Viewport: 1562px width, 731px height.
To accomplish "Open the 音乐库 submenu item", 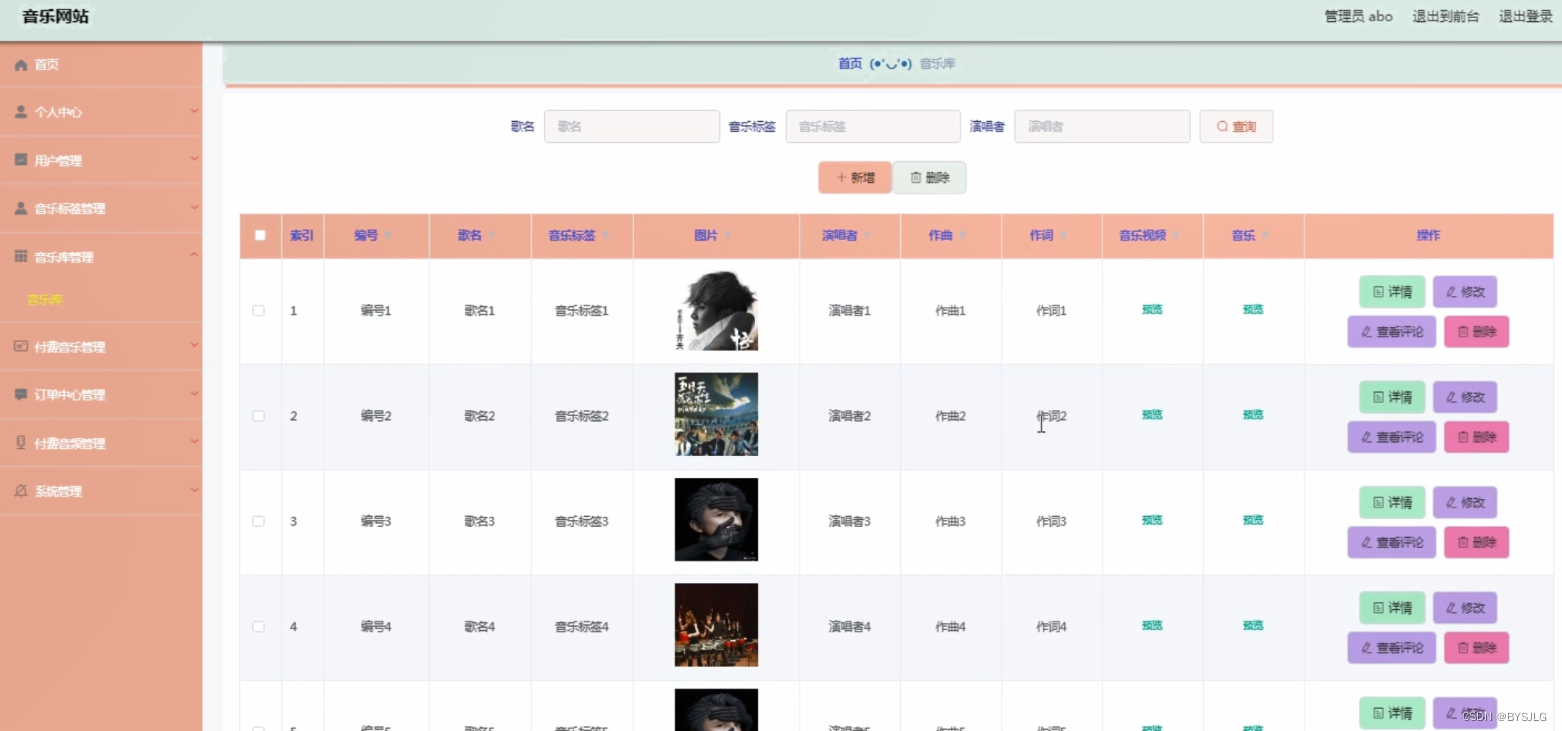I will coord(45,299).
